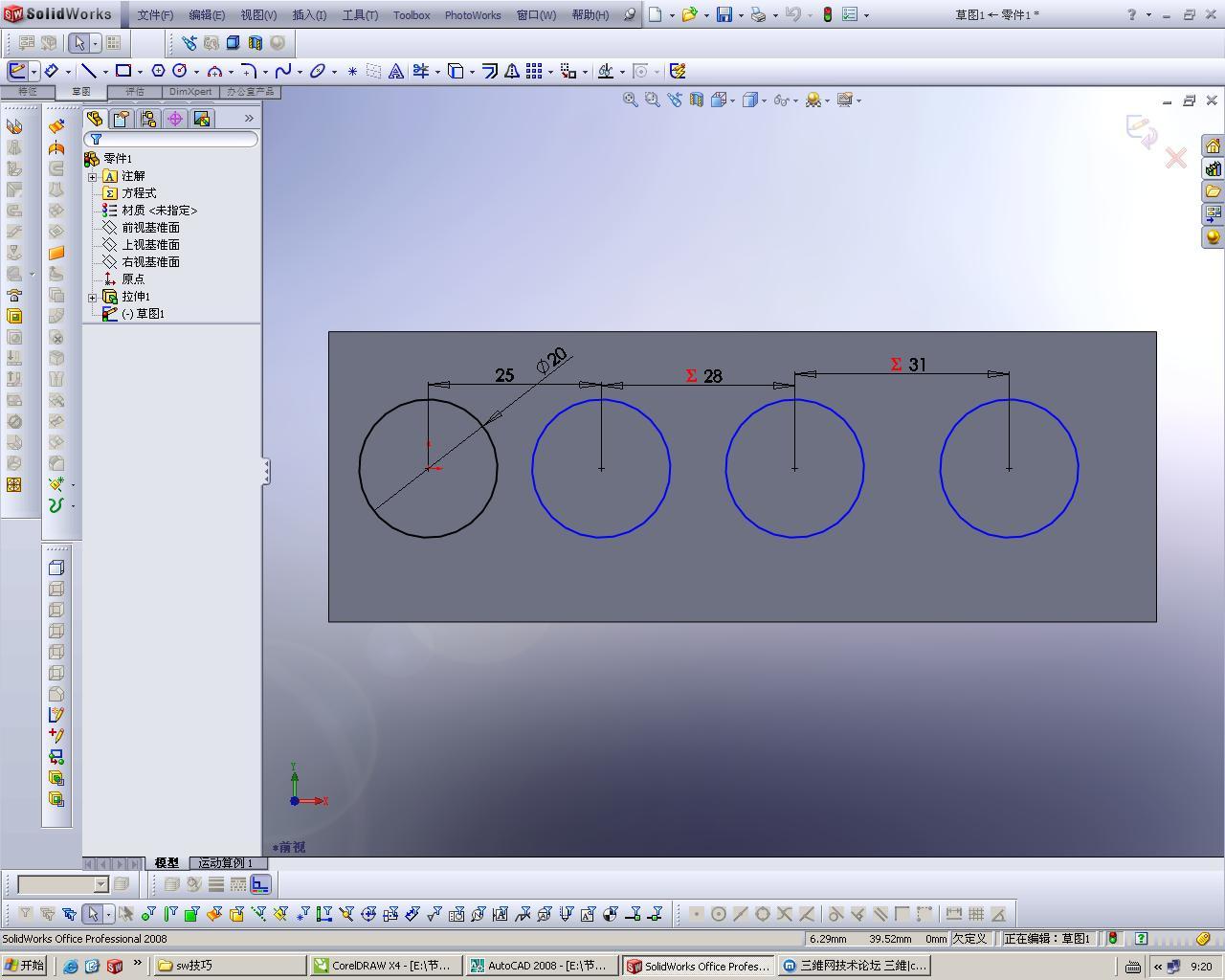Switch to CorelDRAW X4 taskbar window
This screenshot has height=980, width=1225.
pyautogui.click(x=385, y=966)
